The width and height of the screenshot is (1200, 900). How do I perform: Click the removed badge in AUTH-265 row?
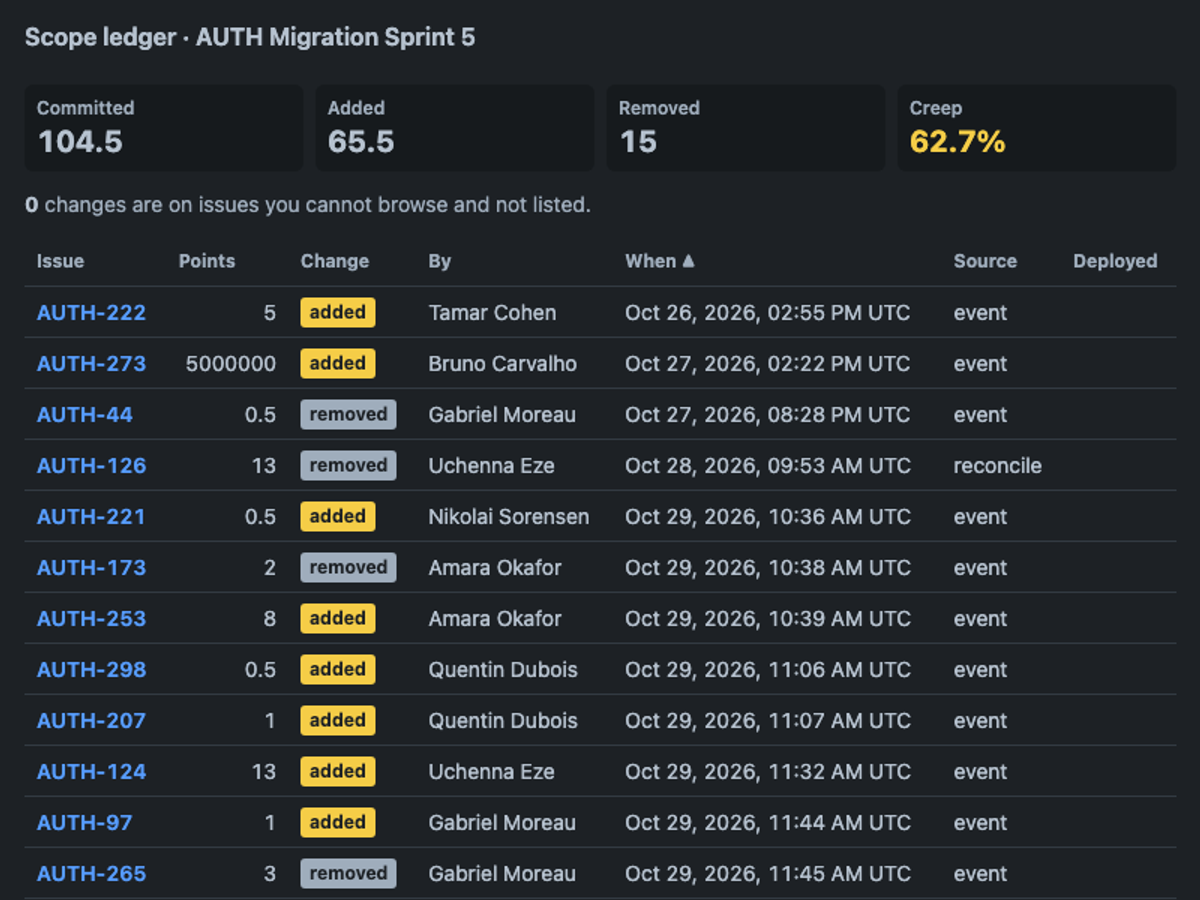point(348,873)
